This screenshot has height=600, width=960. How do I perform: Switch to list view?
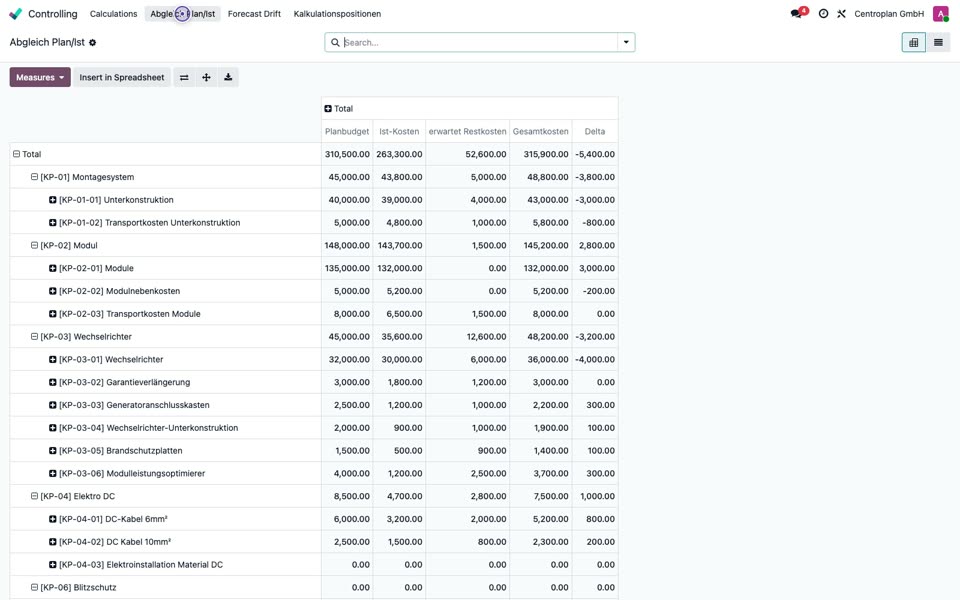click(938, 42)
